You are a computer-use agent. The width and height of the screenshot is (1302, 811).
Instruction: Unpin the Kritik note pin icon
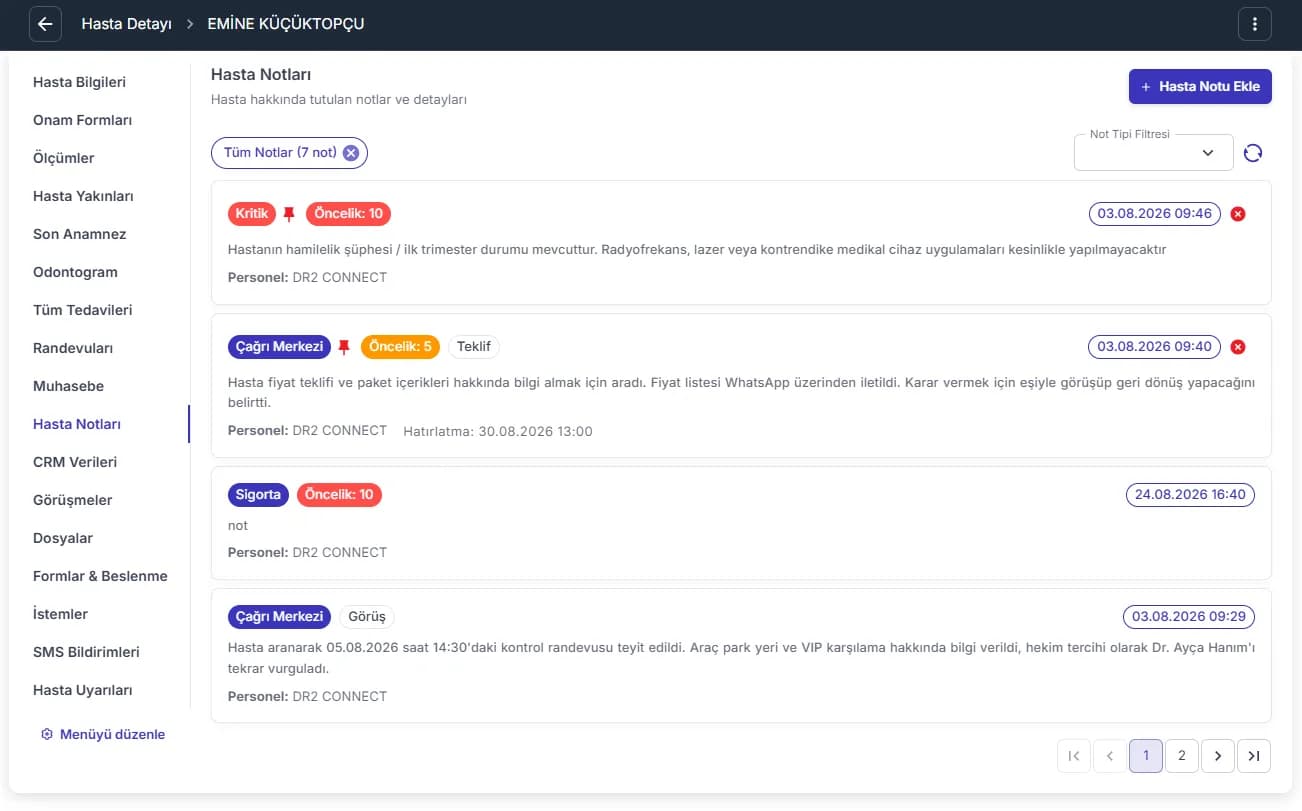[289, 214]
